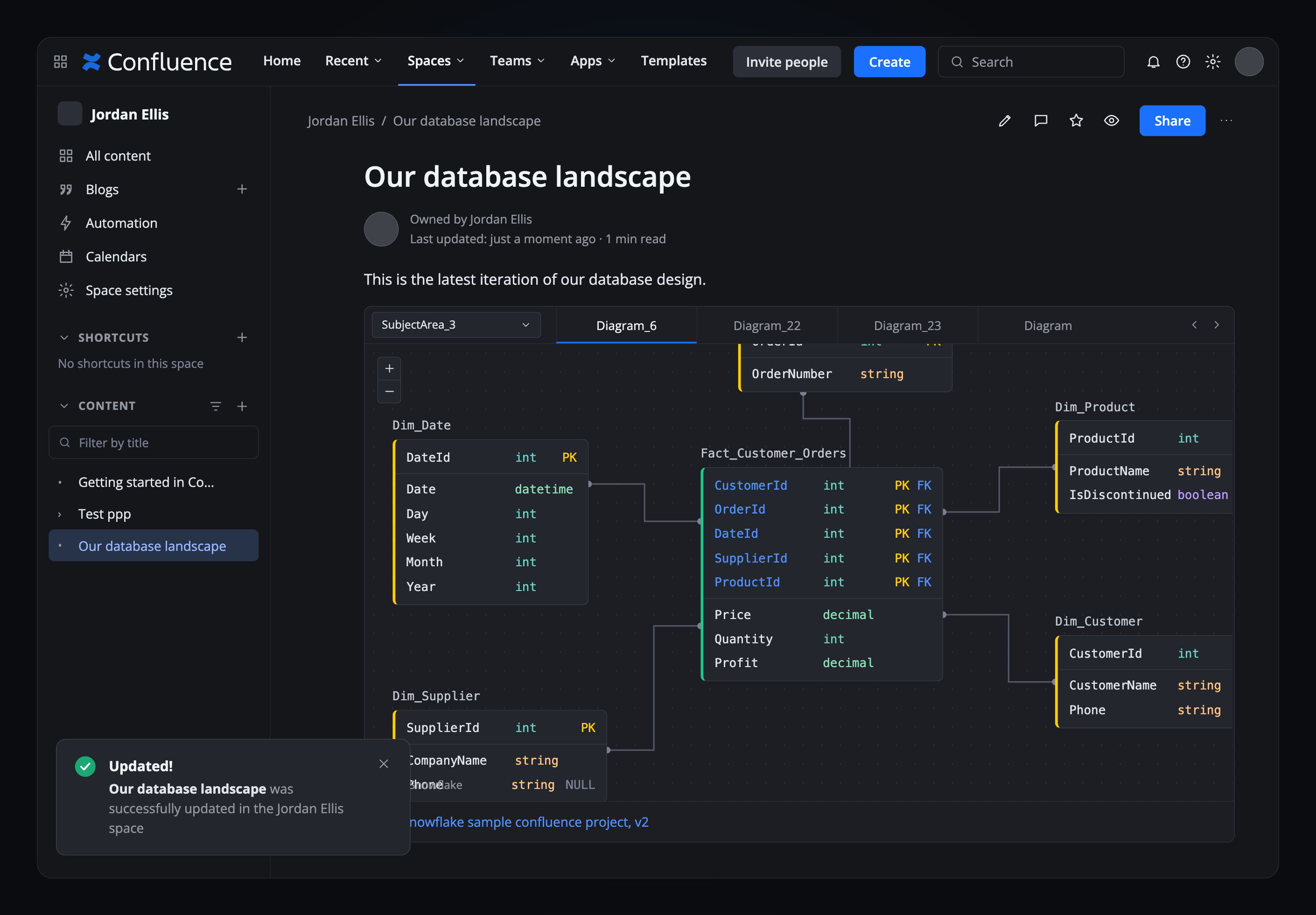Open the app switcher grid icon
The image size is (1316, 915).
coord(60,61)
